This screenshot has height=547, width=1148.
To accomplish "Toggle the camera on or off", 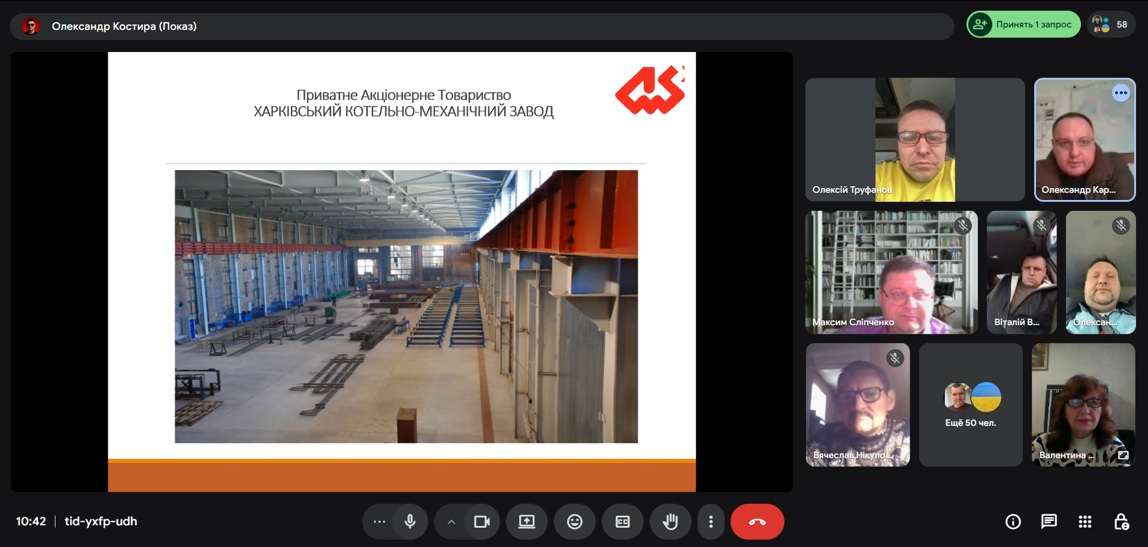I will point(482,521).
